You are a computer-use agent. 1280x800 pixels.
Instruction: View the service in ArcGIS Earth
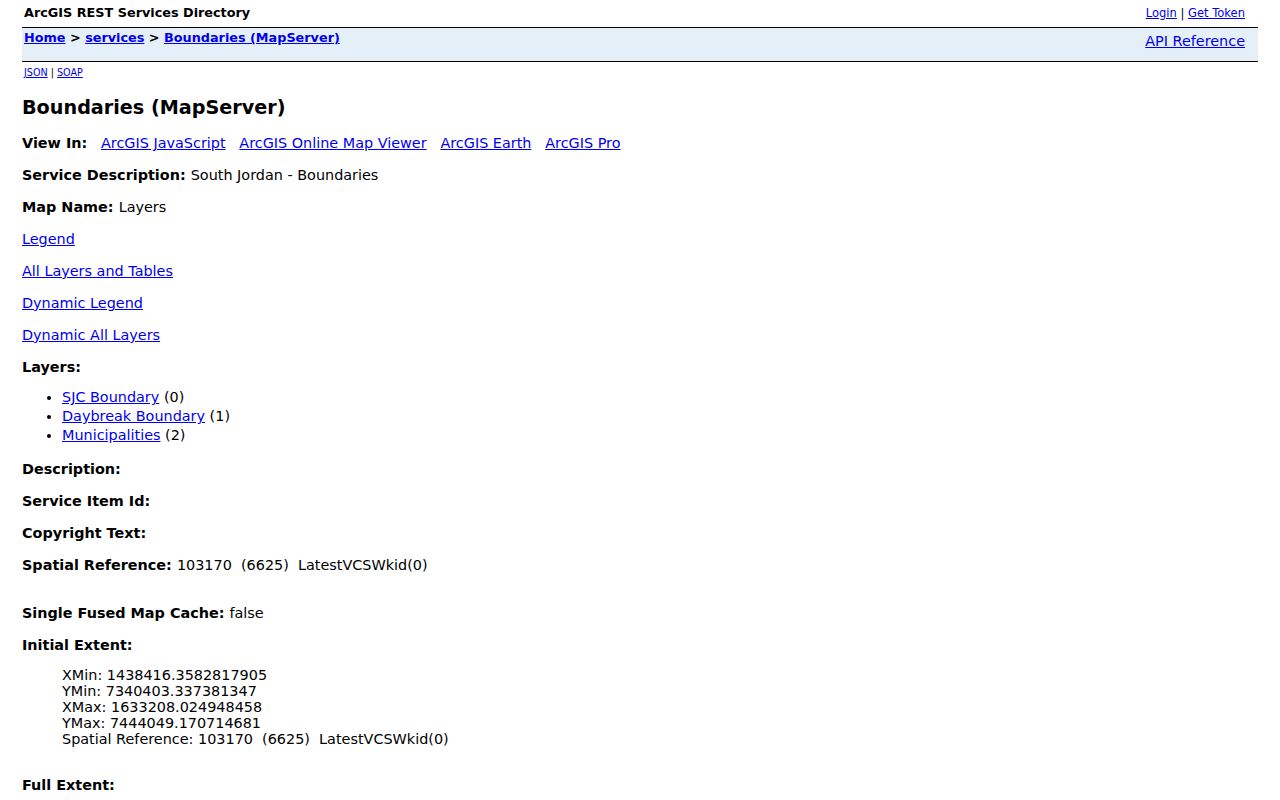pyautogui.click(x=486, y=143)
